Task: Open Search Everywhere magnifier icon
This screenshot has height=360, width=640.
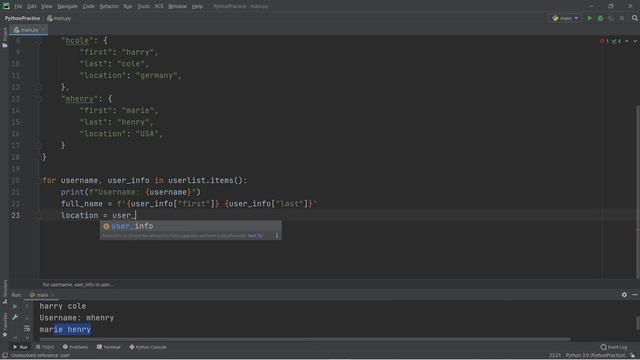Action: [x=635, y=18]
